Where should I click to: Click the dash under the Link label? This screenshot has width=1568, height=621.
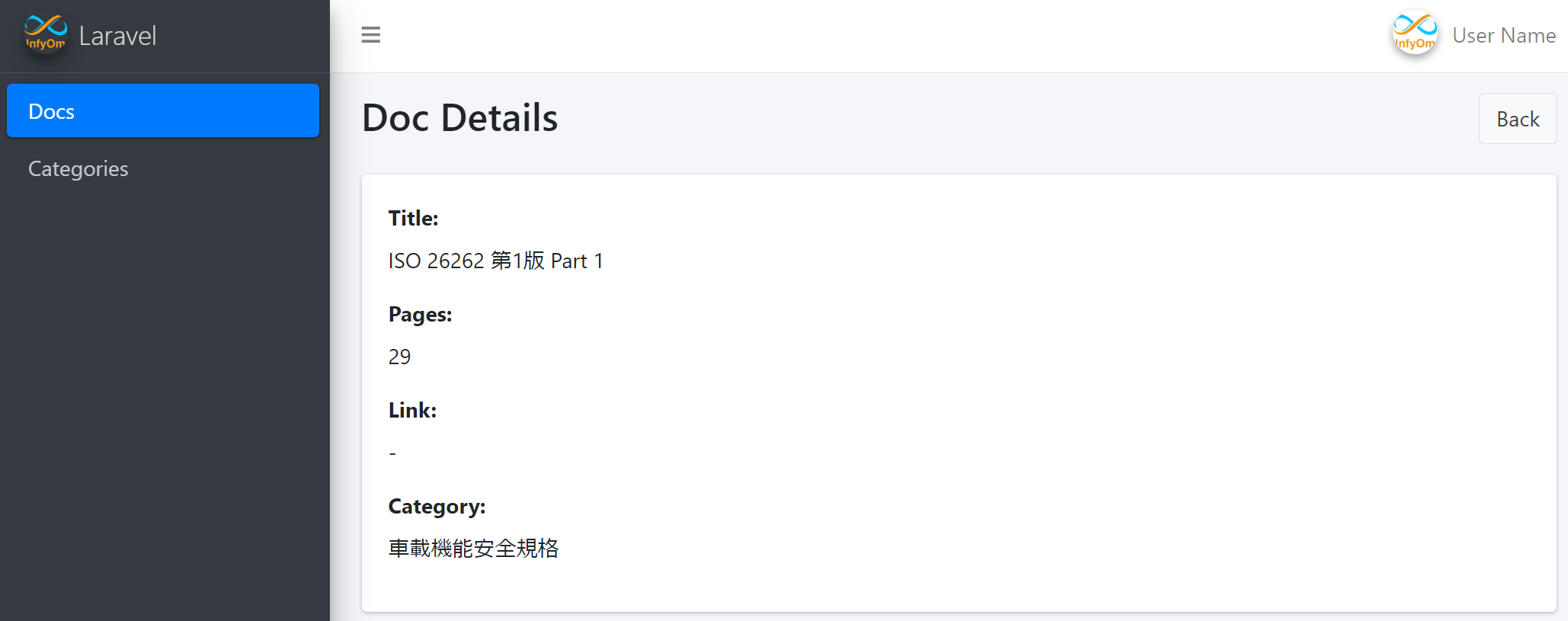pyautogui.click(x=392, y=453)
